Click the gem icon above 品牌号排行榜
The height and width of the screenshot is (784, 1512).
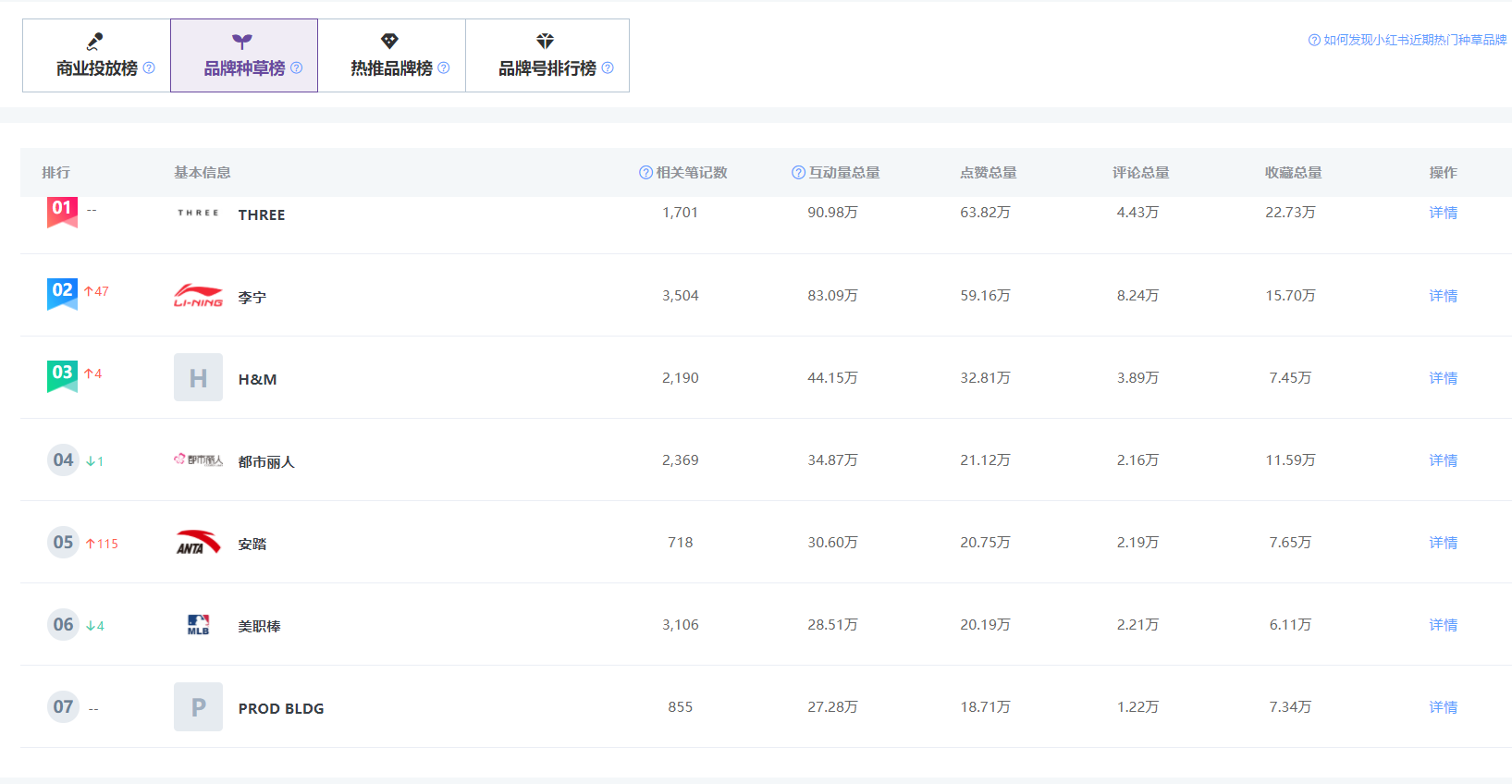546,41
